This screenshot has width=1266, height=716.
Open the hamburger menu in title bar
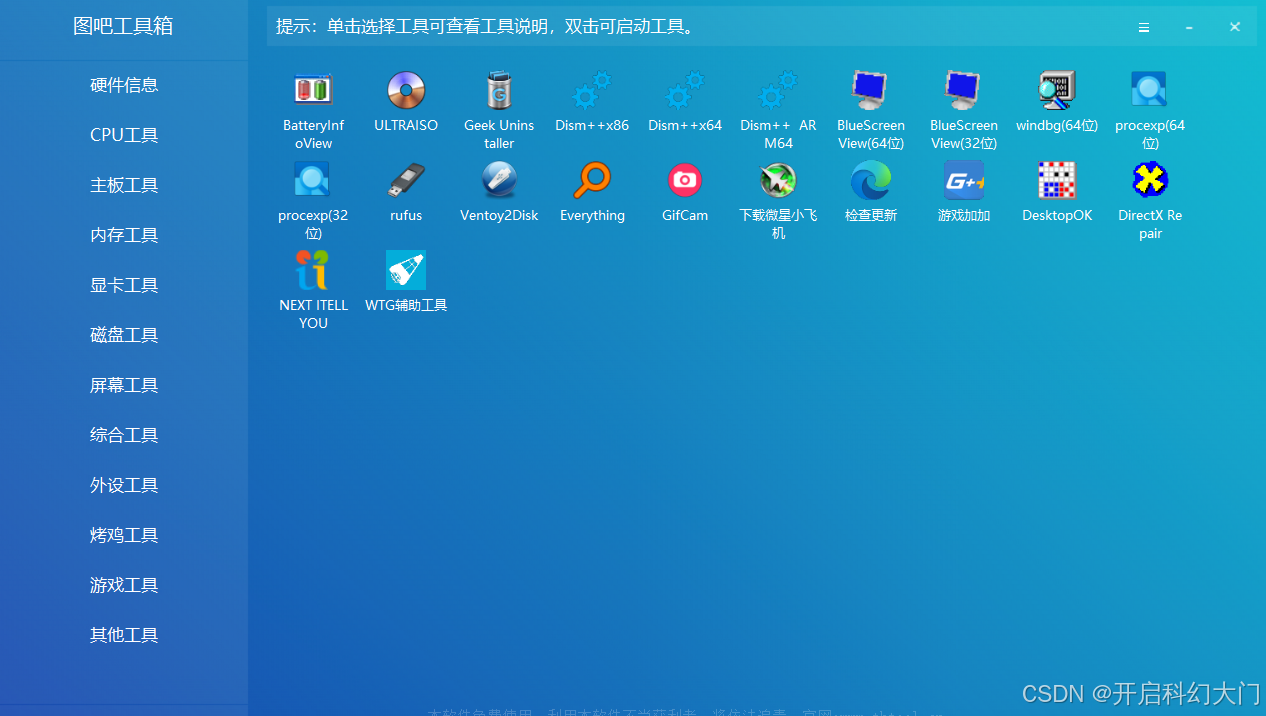point(1144,28)
